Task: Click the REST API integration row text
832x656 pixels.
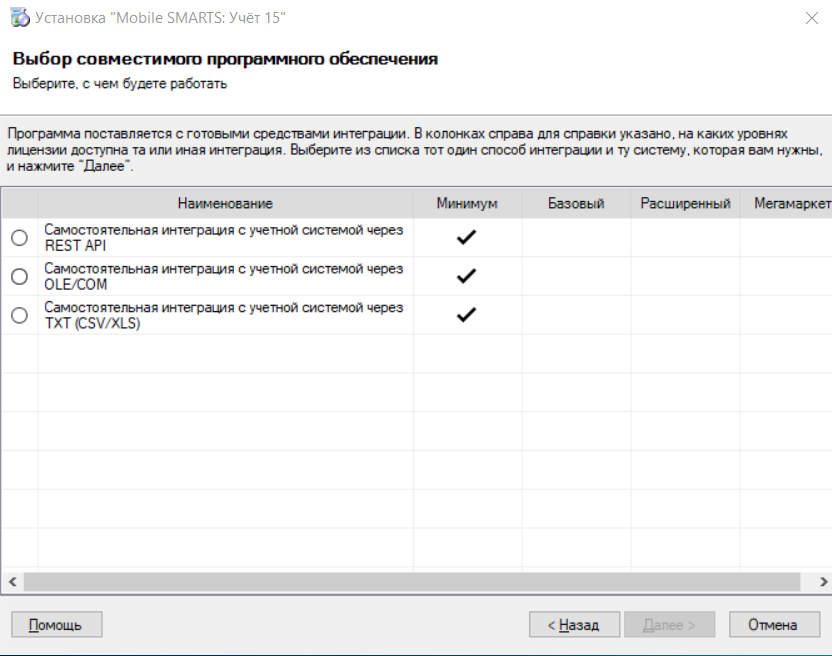Action: point(223,238)
